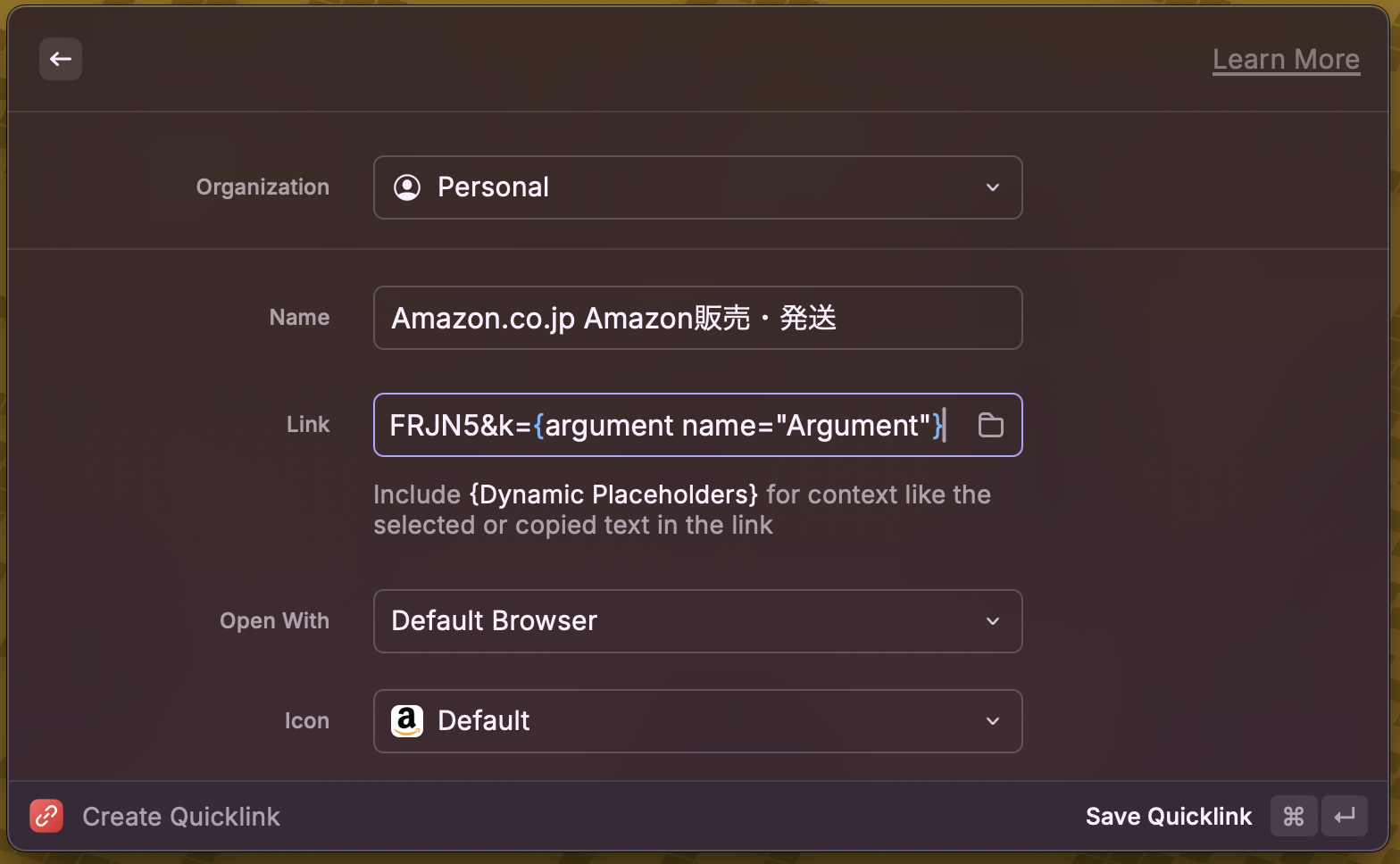
Task: Click the red Create Quicklink link icon
Action: (x=46, y=816)
